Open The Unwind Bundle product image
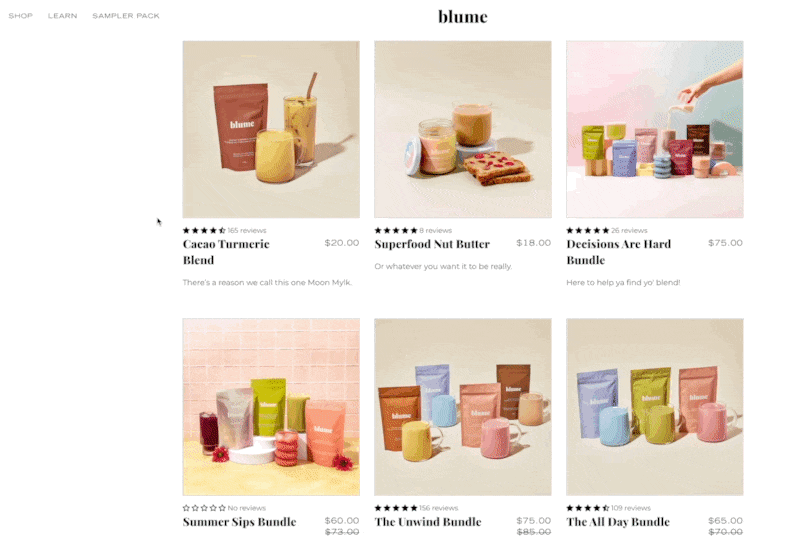This screenshot has width=800, height=538. click(463, 407)
